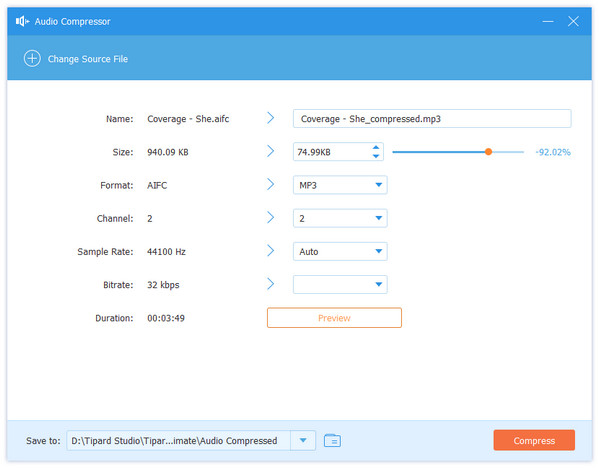Click the Audio Compressor speaker icon
This screenshot has height=468, width=599.
23,21
